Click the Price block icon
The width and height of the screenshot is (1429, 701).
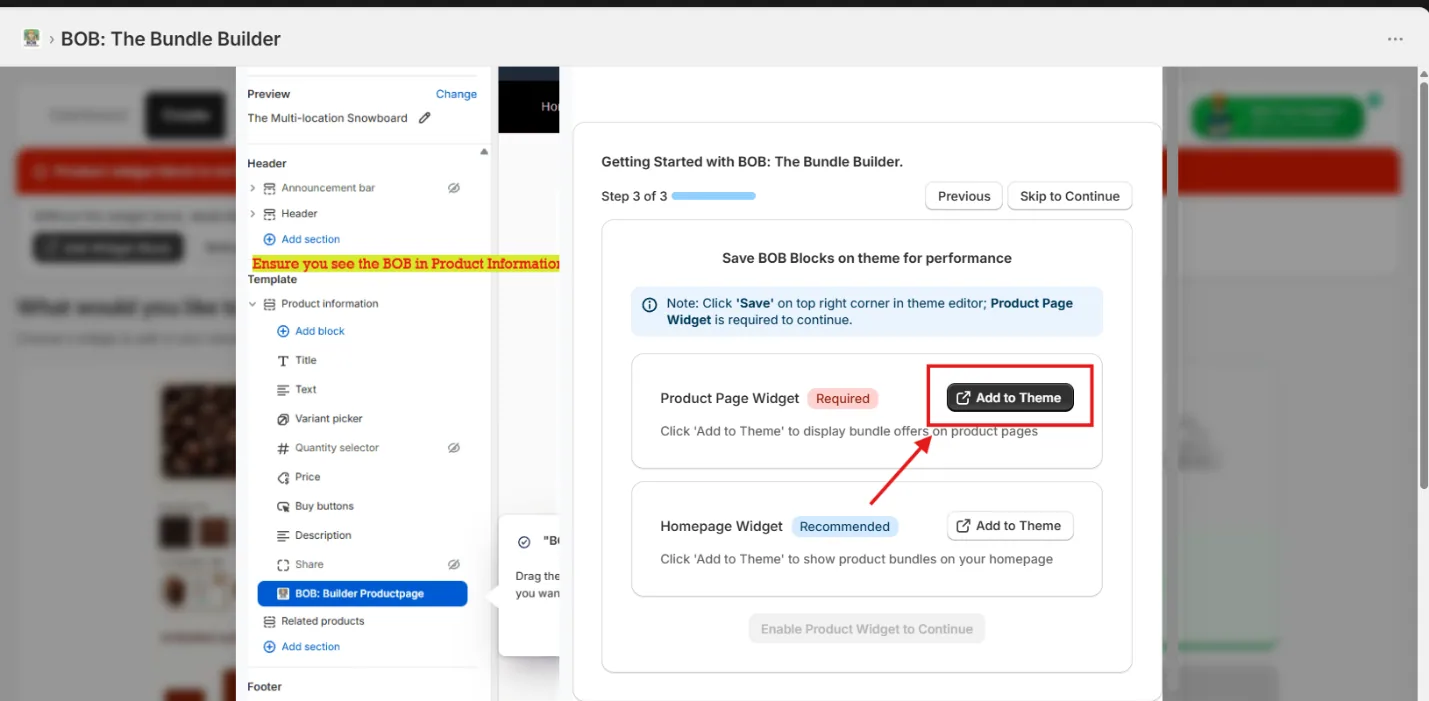(283, 477)
